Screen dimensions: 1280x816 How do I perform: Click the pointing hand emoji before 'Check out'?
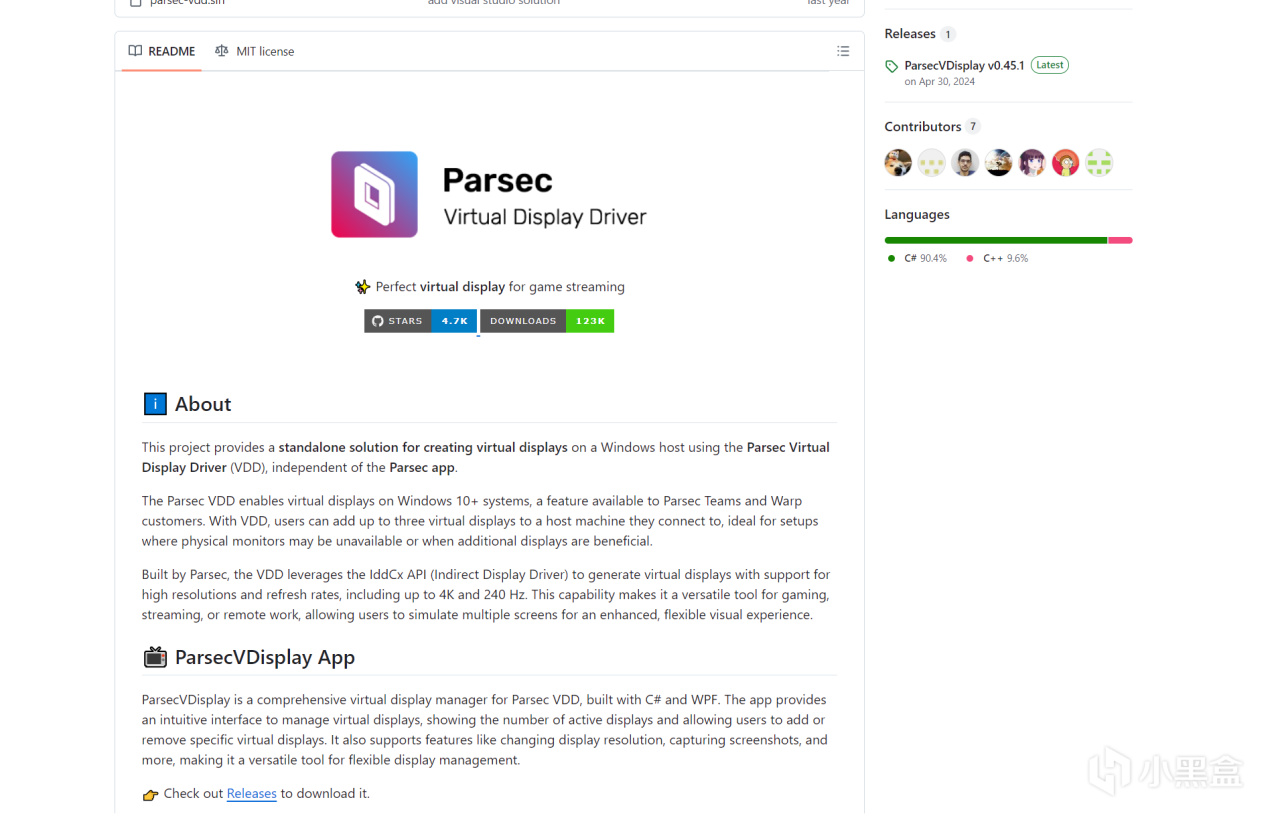[150, 795]
